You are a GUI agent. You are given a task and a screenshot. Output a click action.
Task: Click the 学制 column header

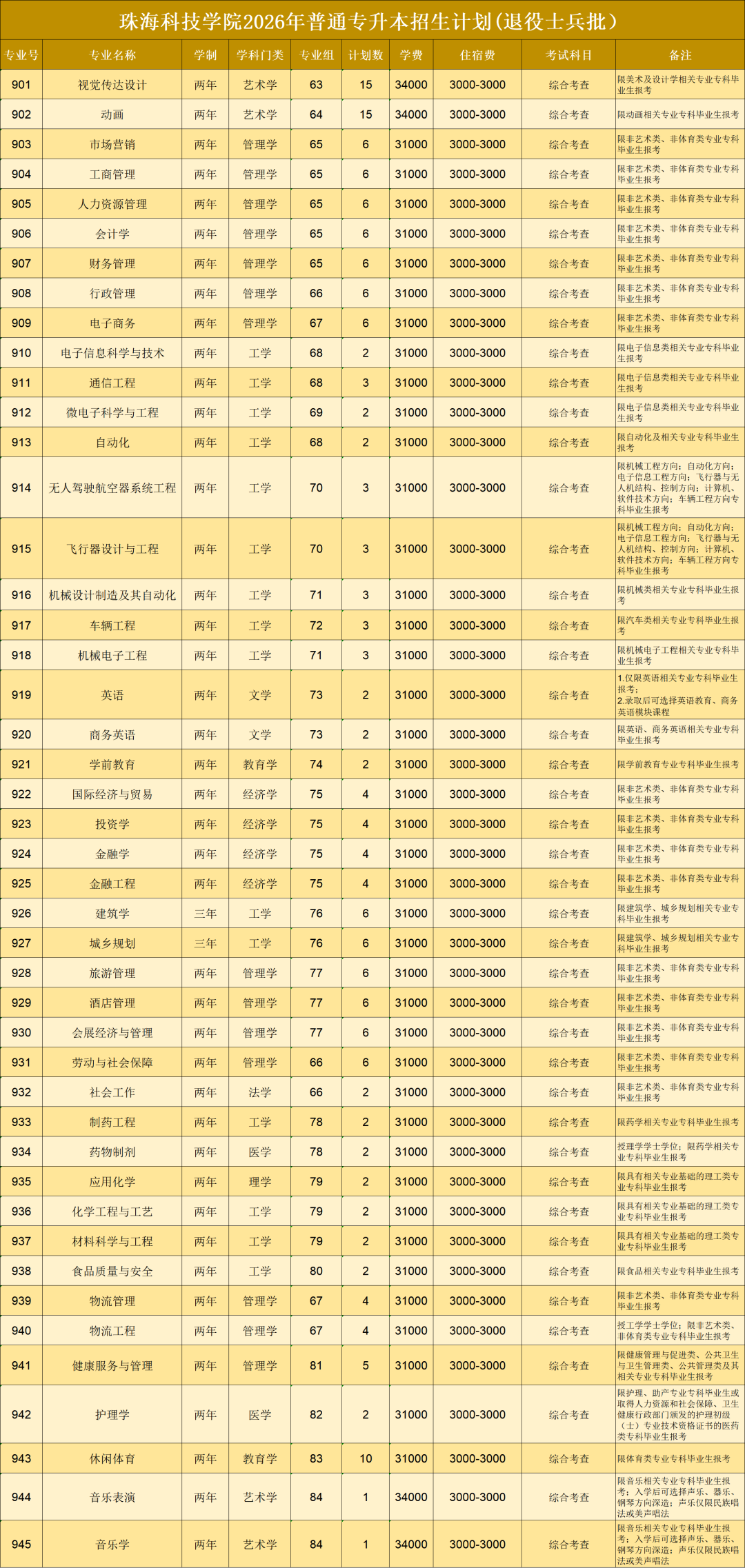pos(206,55)
